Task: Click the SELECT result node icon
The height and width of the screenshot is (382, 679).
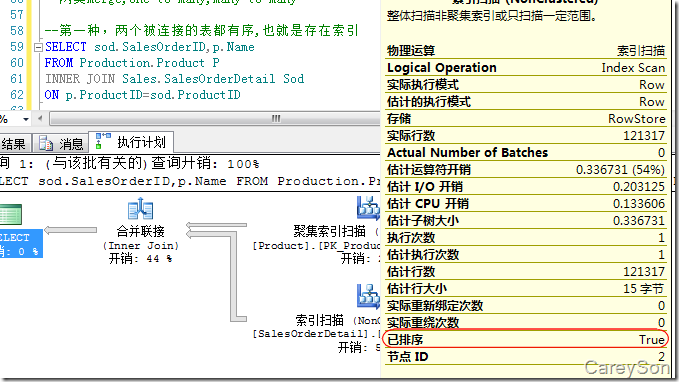Action: [x=10, y=214]
